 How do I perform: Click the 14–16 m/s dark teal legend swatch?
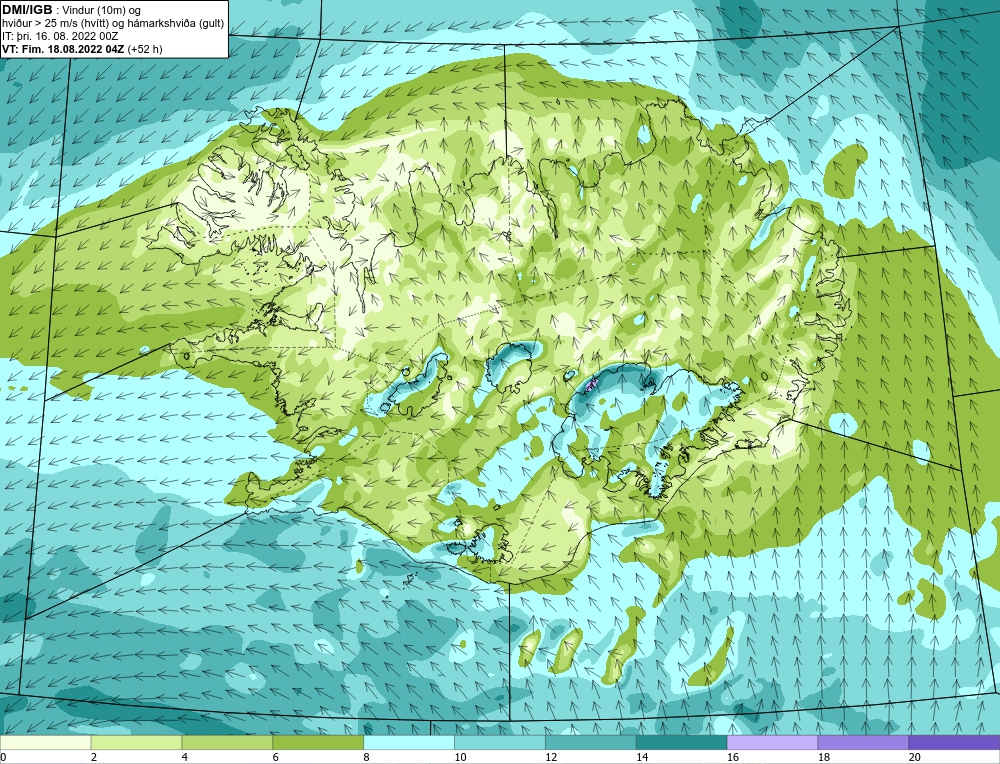point(681,742)
